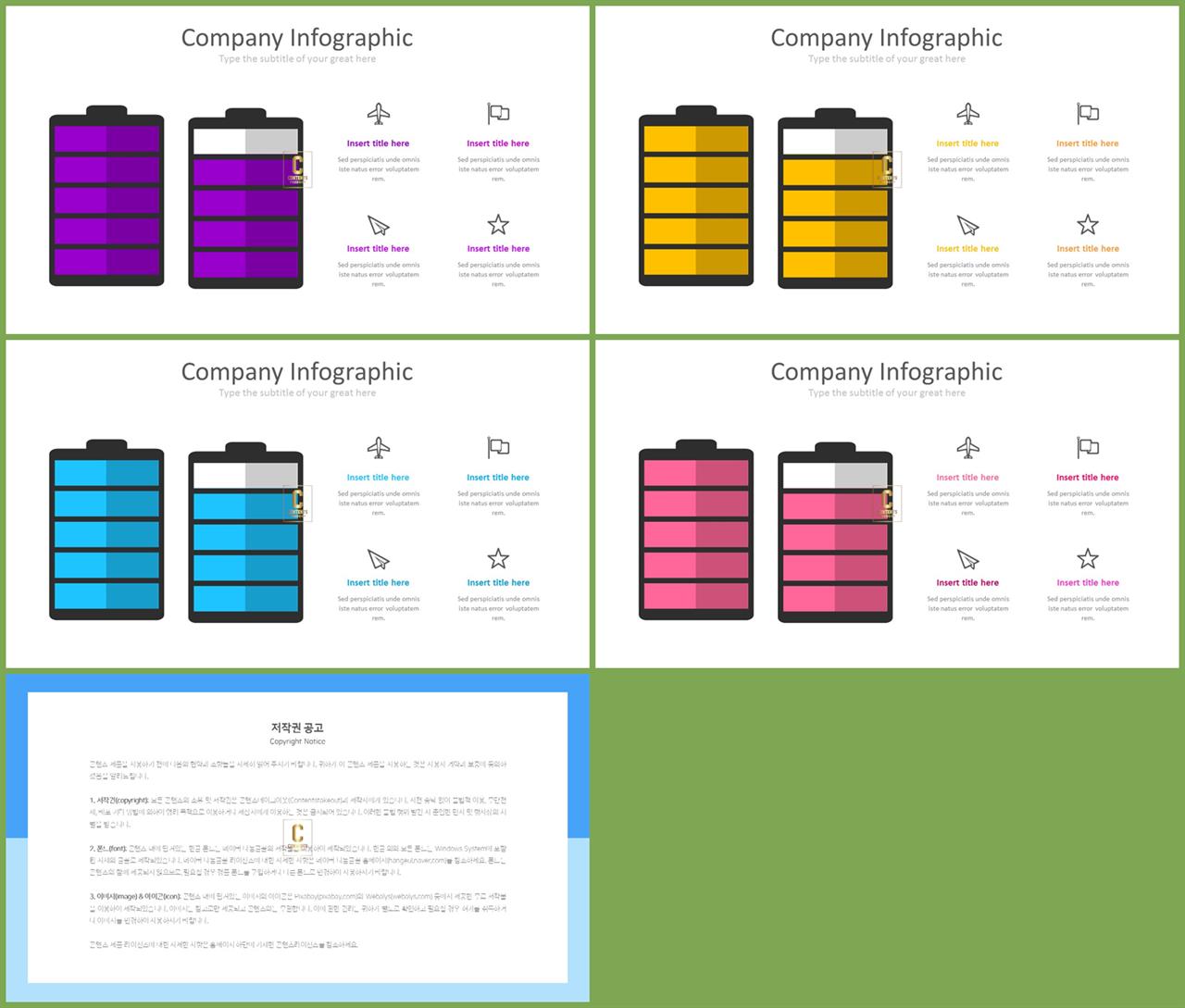This screenshot has height=1008, width=1185.
Task: Select the subtitle placeholder on the yellow slide
Action: [887, 59]
